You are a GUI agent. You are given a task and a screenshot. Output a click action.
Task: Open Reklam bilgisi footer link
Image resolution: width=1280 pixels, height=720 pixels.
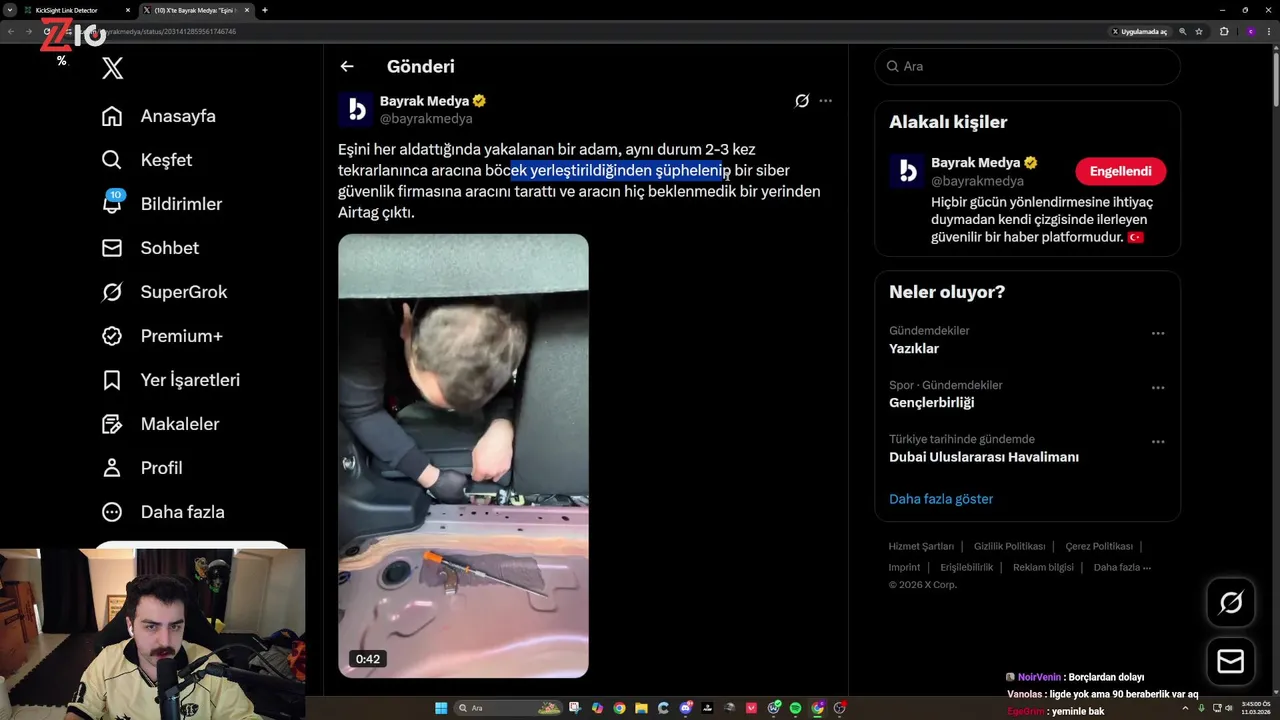(x=1043, y=568)
